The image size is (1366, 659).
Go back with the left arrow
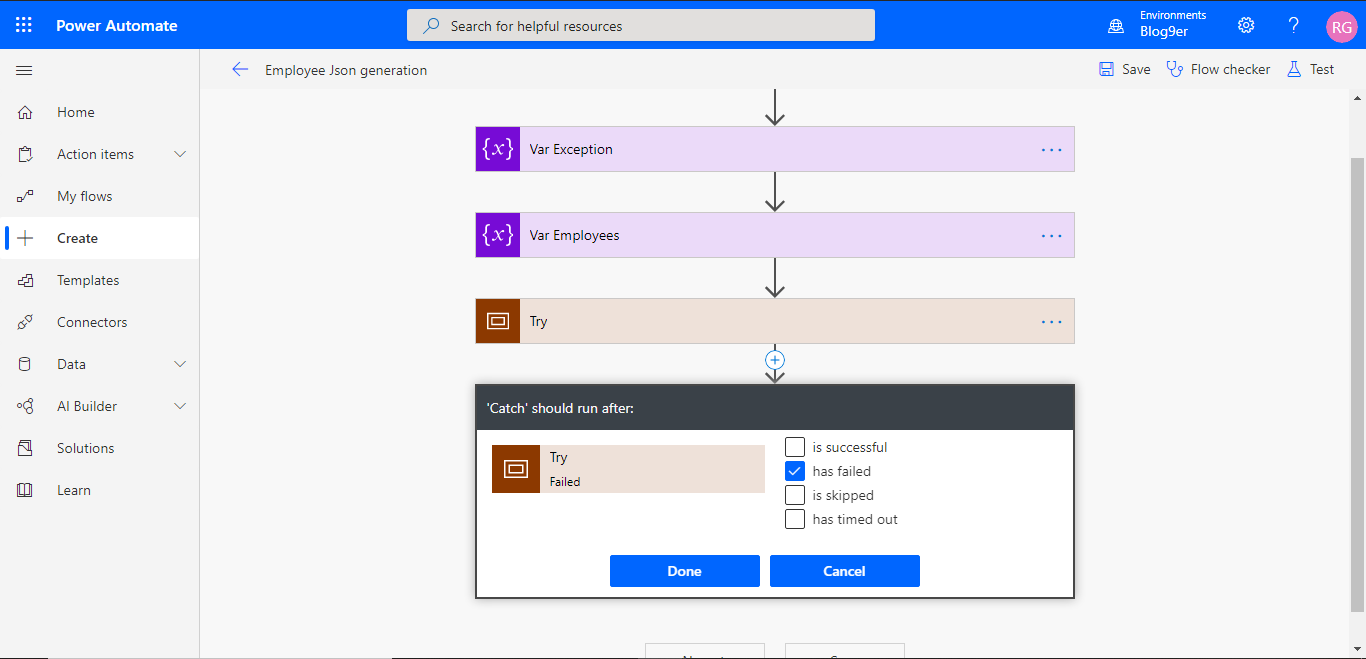point(240,69)
